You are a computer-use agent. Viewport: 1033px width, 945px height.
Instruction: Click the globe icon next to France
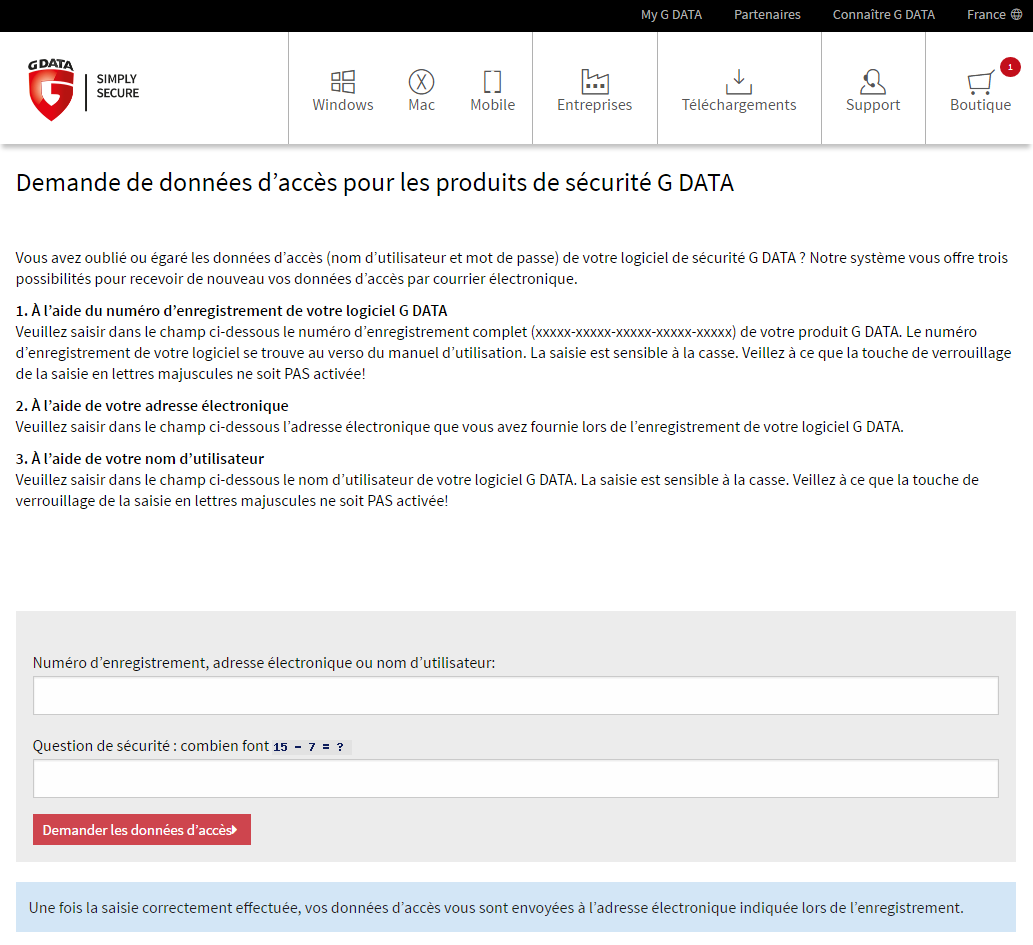(x=1017, y=14)
